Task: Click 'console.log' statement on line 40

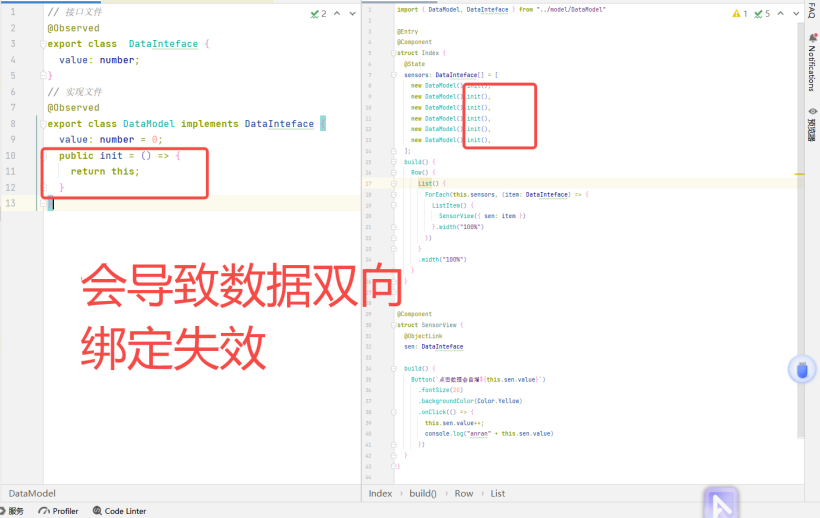Action: pyautogui.click(x=489, y=433)
